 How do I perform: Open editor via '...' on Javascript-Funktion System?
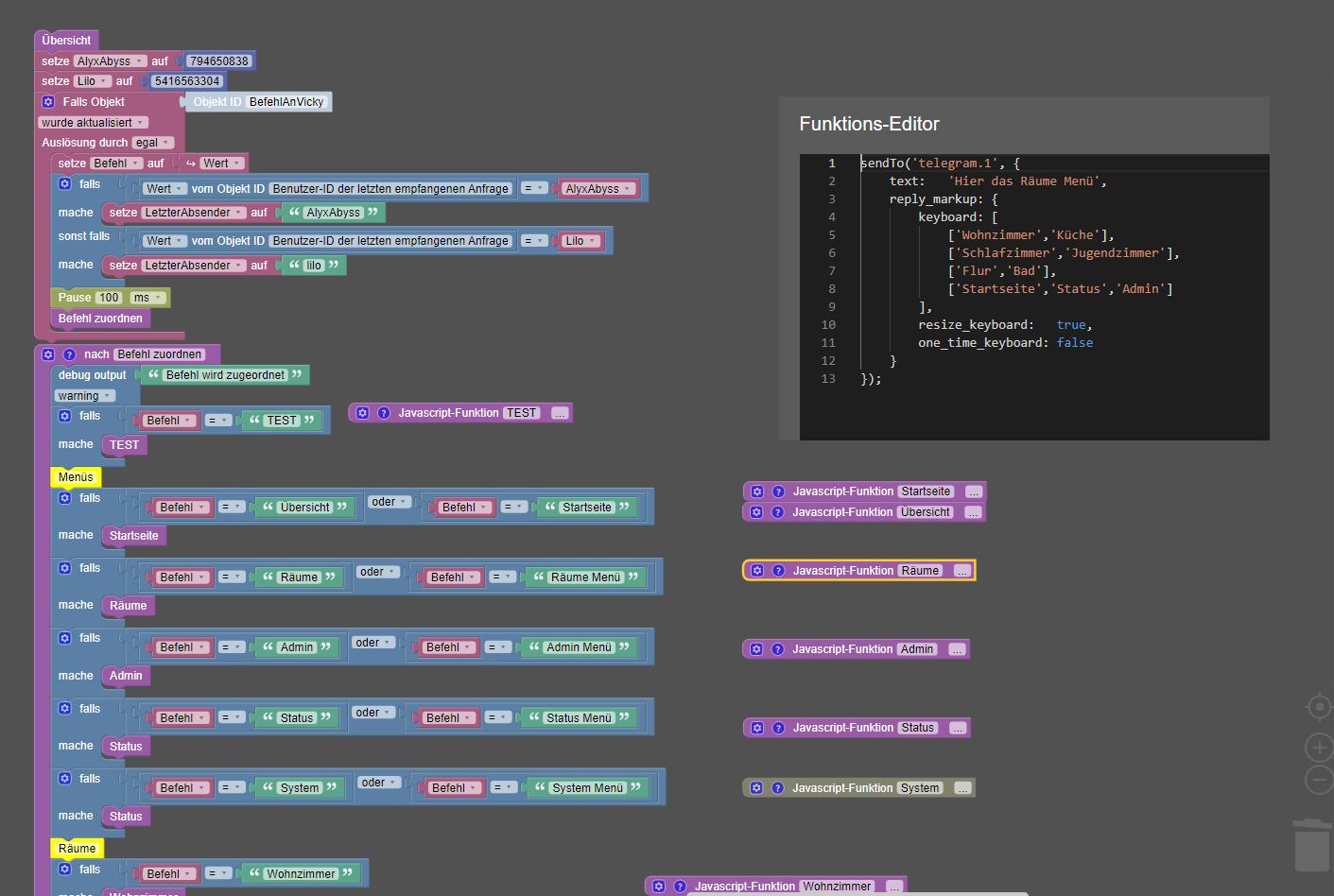pos(962,788)
